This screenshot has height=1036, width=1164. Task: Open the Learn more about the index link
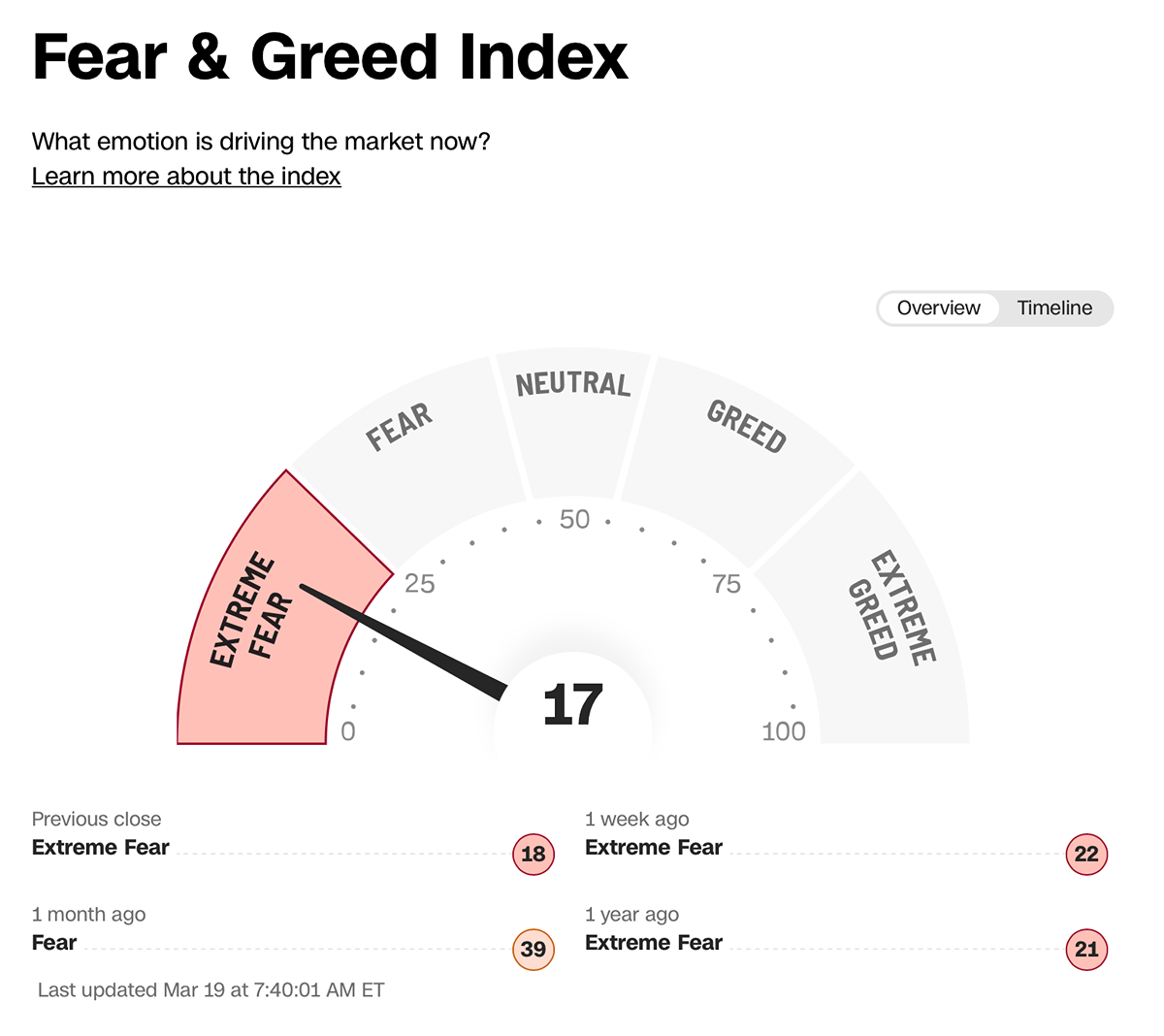click(186, 177)
